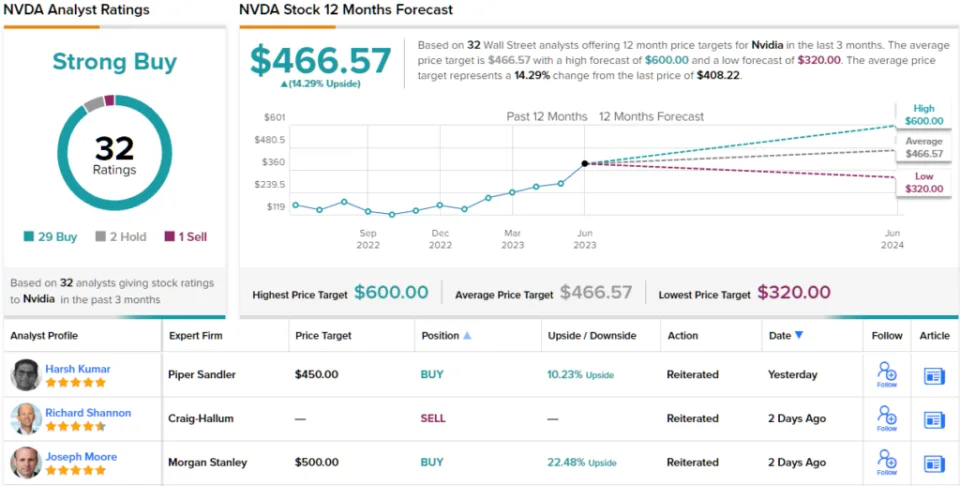
Task: Click Harsh Kumar's profile photo
Action: coord(26,375)
